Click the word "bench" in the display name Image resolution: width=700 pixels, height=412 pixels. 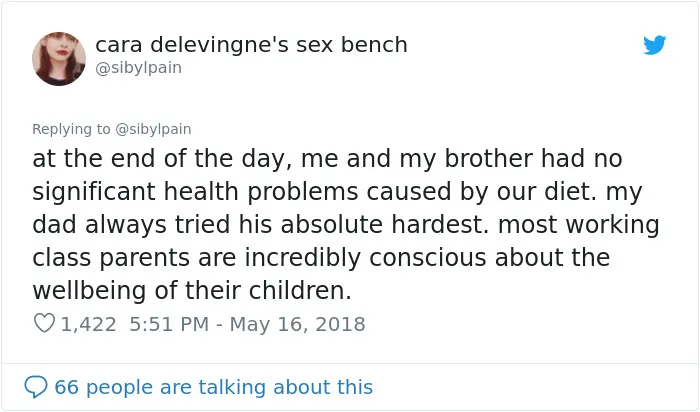pyautogui.click(x=374, y=45)
